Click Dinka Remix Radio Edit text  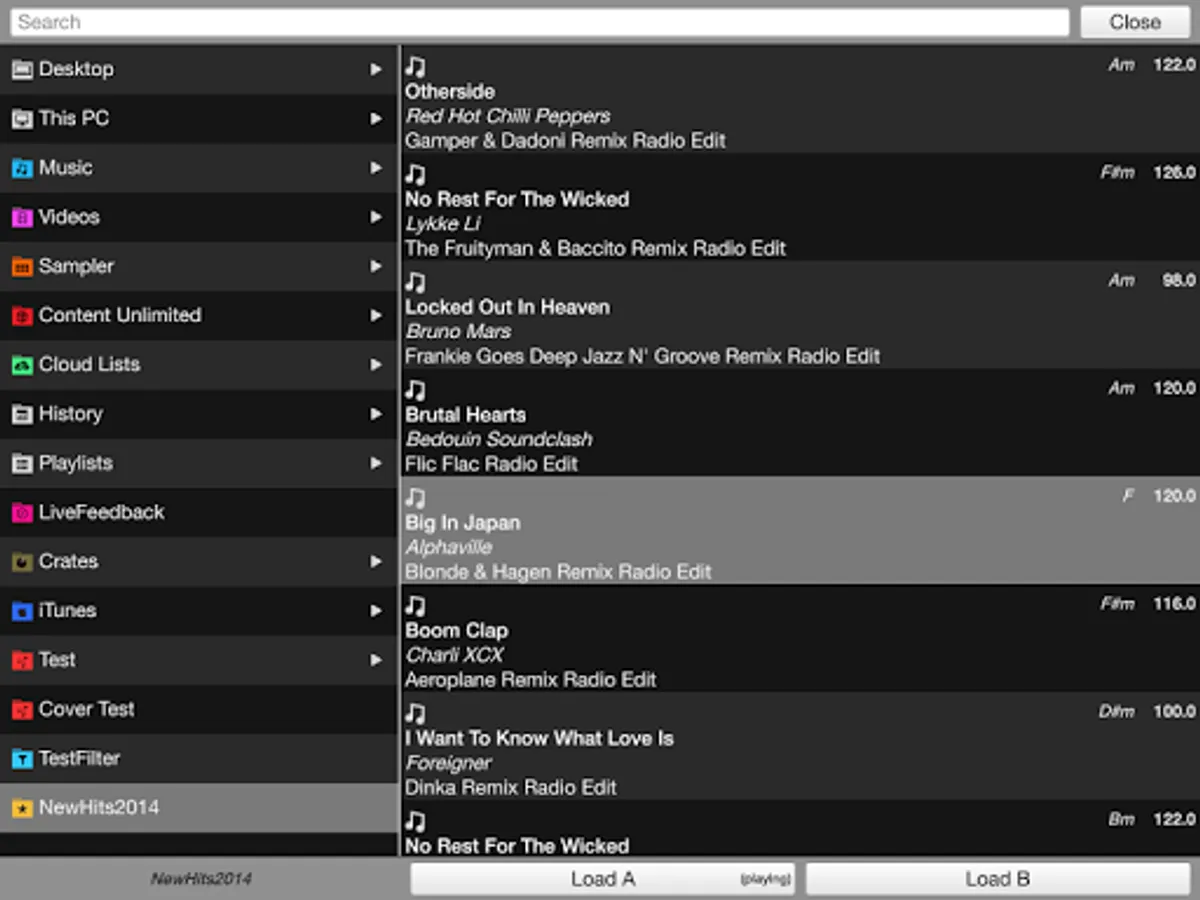pyautogui.click(x=511, y=788)
